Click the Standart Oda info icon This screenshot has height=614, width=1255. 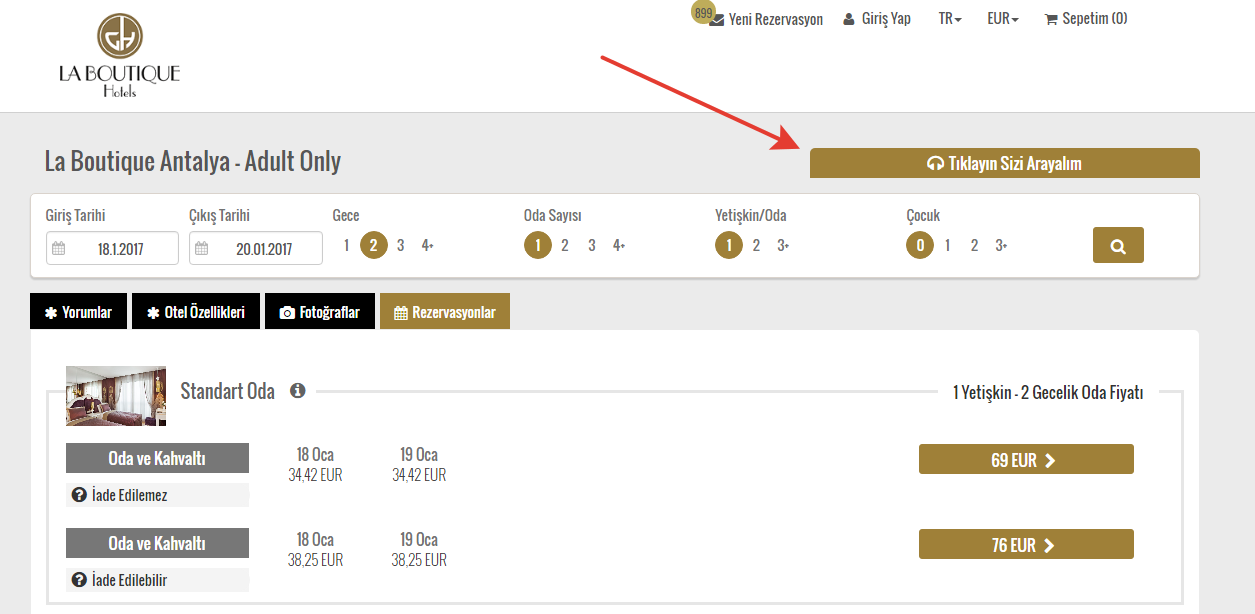click(x=297, y=391)
